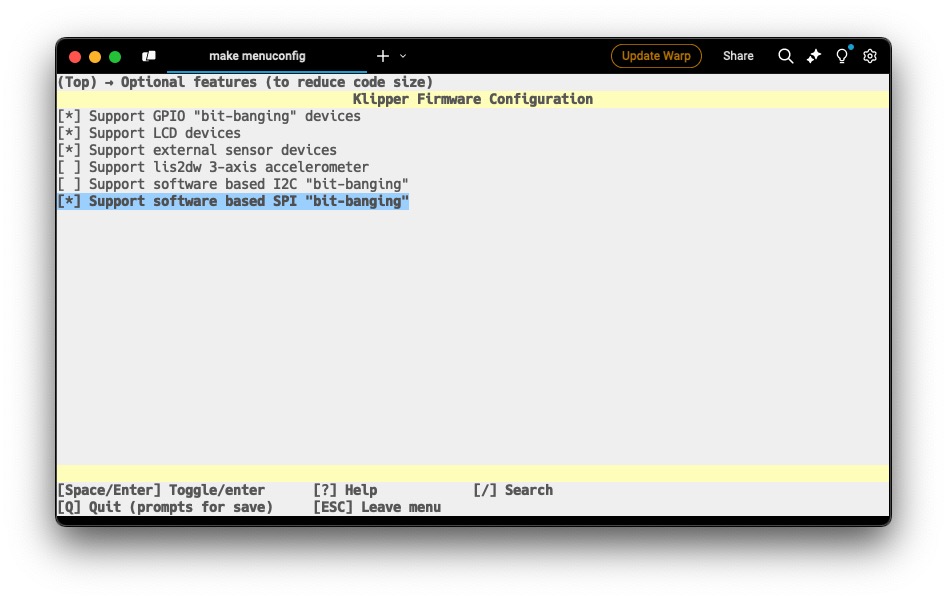Click the Update Warp button
947x600 pixels.
pyautogui.click(x=656, y=56)
